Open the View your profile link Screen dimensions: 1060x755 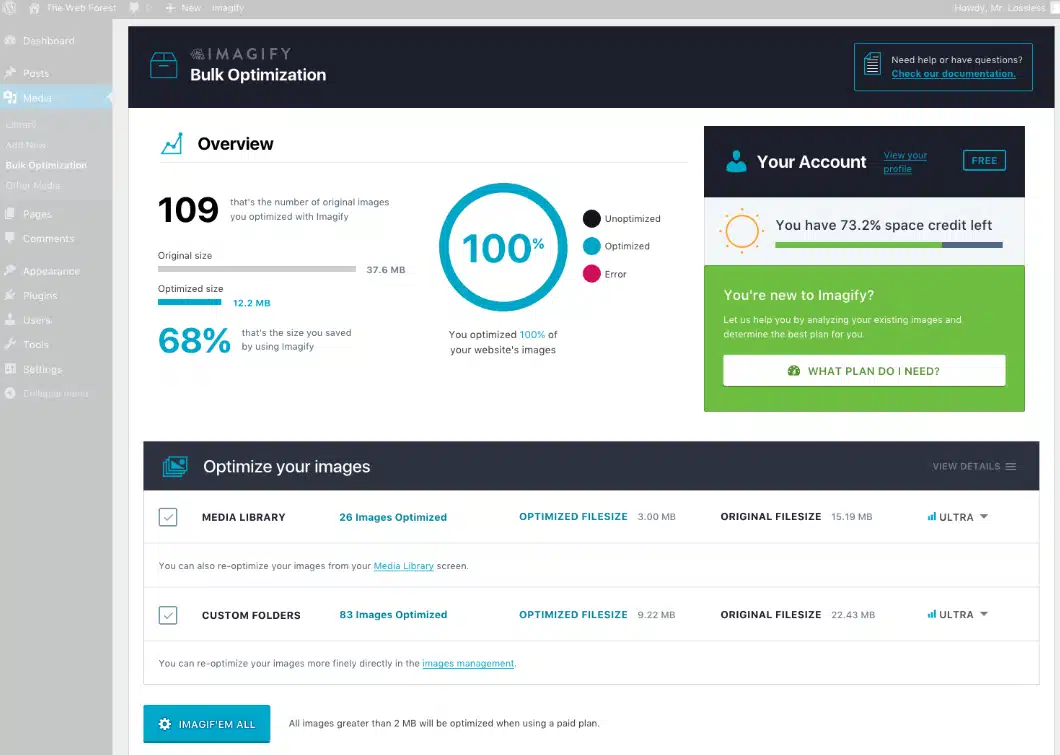(x=905, y=162)
